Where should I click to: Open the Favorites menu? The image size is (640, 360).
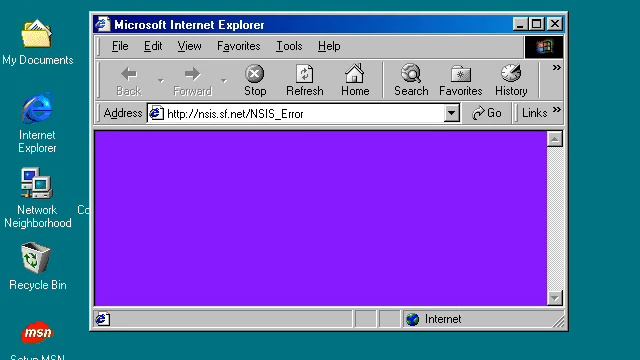239,46
